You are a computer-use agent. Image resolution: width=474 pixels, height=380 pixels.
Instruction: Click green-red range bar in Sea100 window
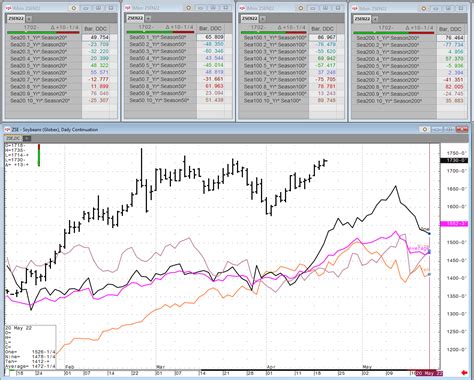tap(274, 32)
